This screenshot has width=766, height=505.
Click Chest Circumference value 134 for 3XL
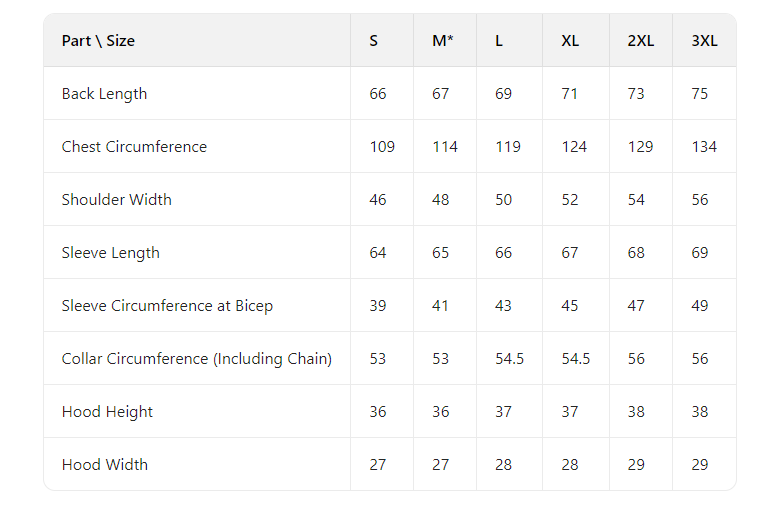coord(704,147)
